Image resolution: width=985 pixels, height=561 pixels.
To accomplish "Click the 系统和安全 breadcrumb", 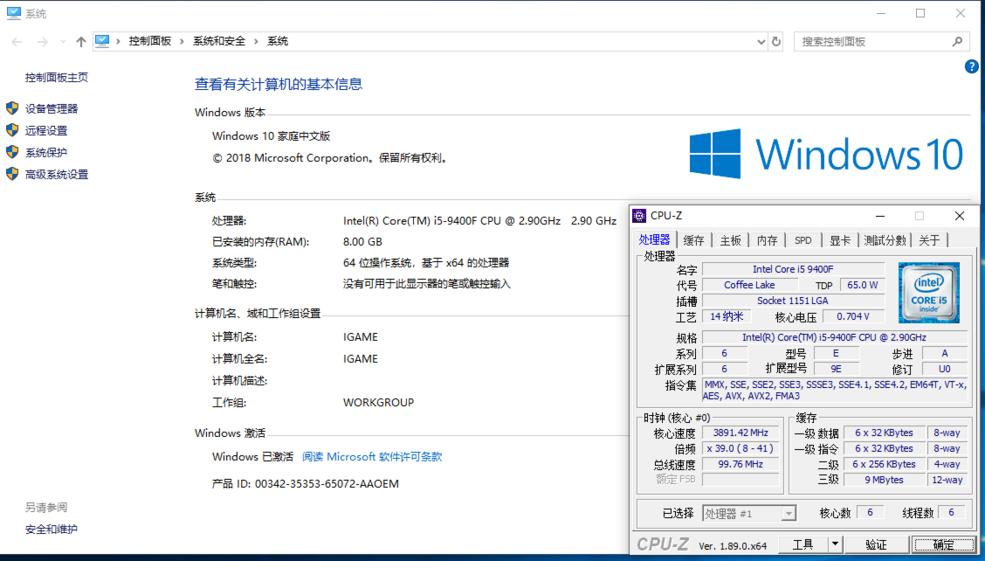I will (x=219, y=41).
